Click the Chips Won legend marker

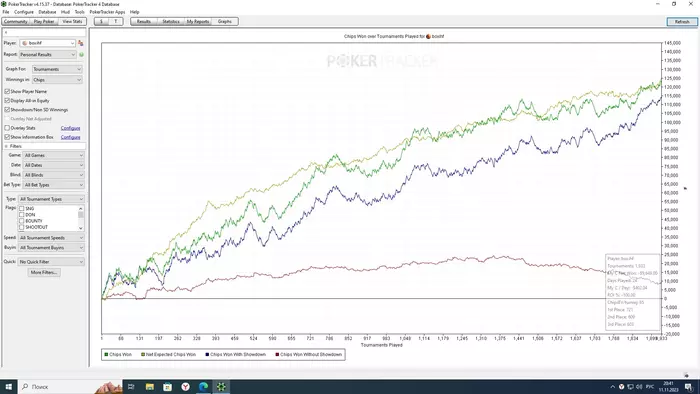[106, 354]
